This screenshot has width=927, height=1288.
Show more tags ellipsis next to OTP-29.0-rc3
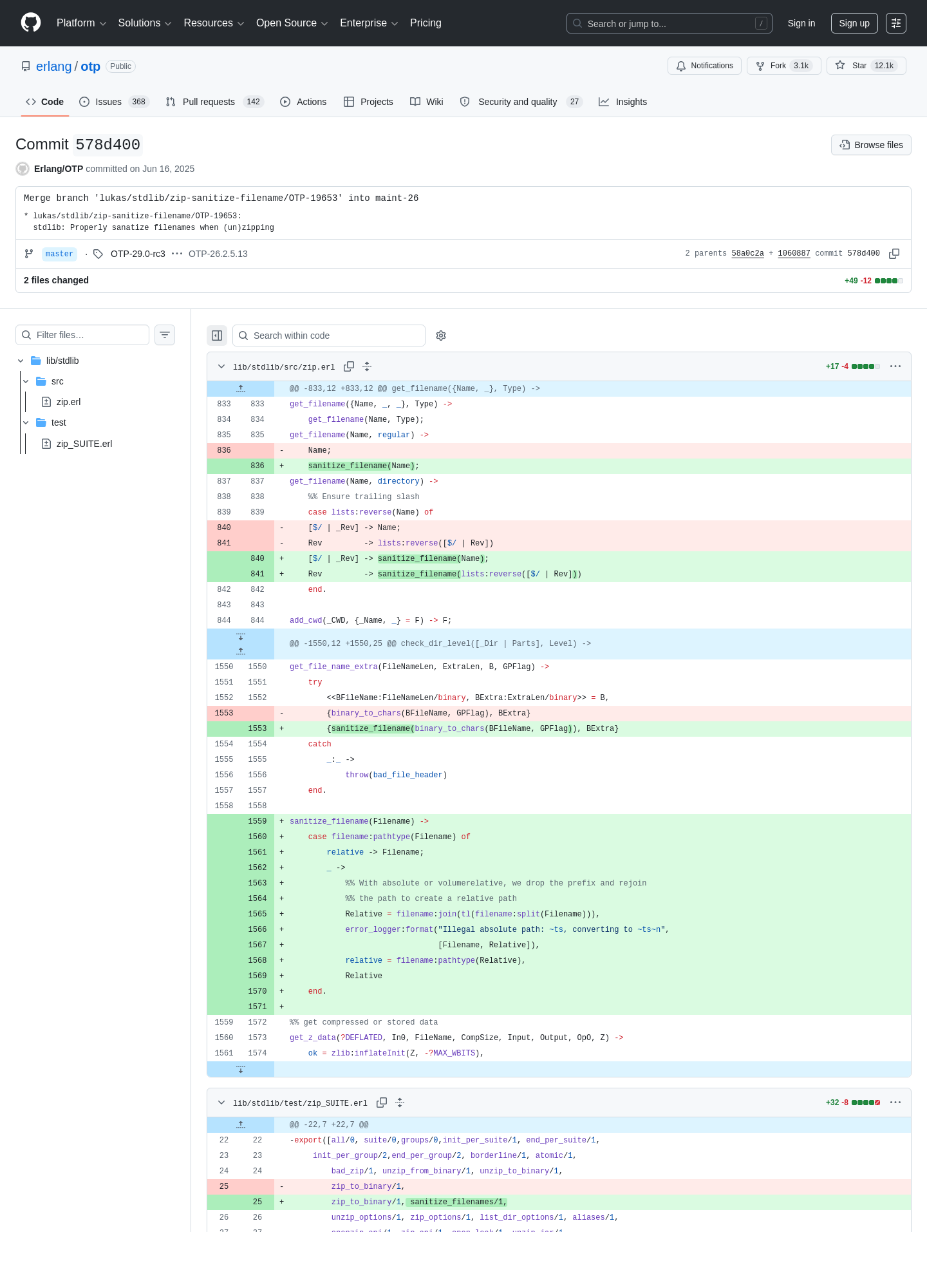point(177,254)
